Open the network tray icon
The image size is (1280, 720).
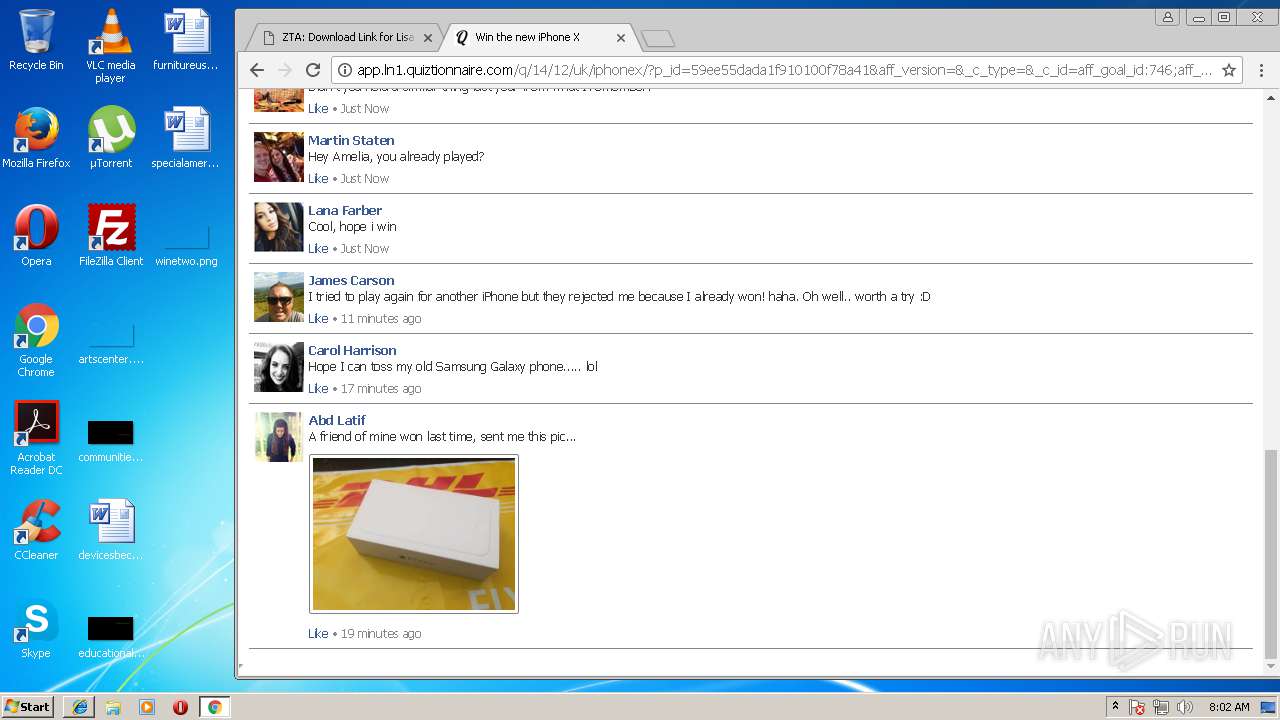tap(1161, 707)
